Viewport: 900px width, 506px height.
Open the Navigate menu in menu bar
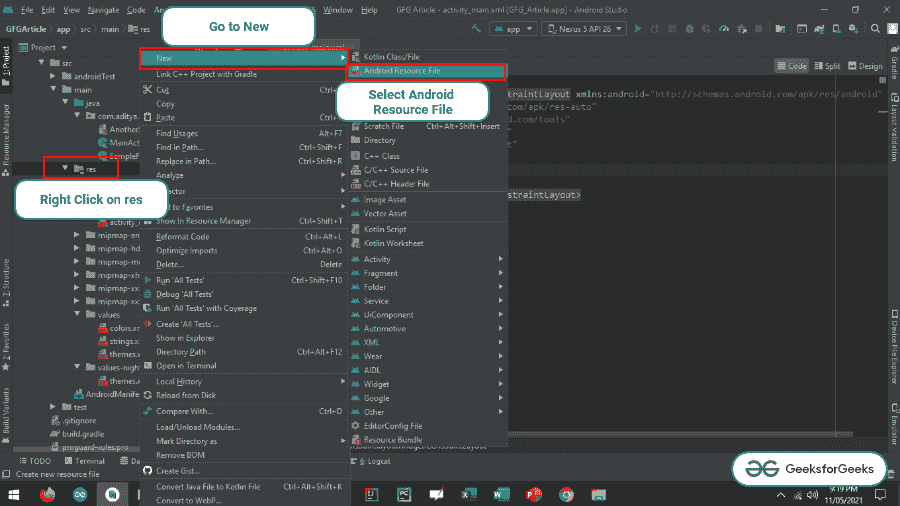click(103, 9)
